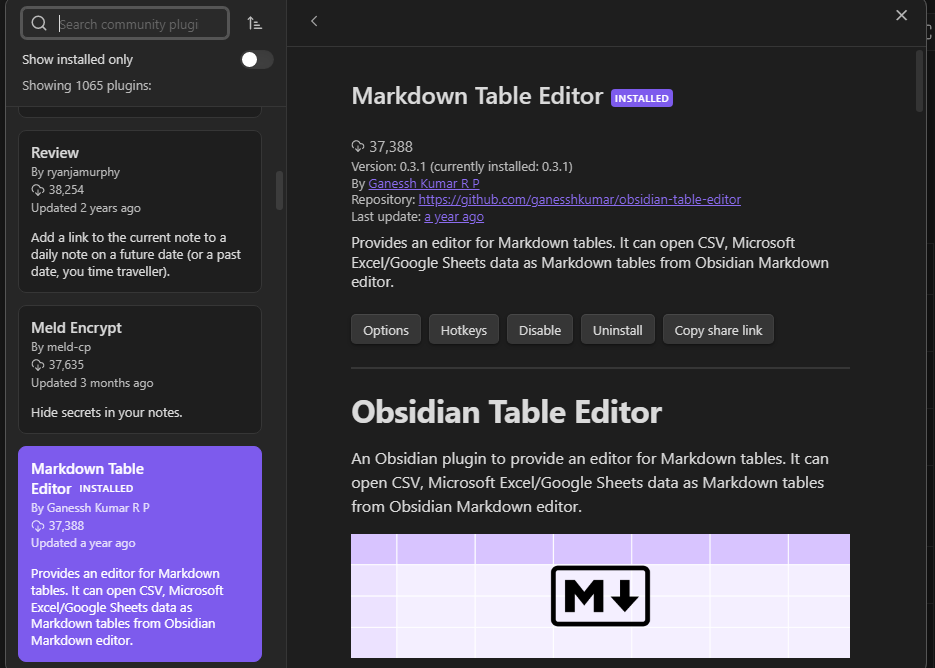Image resolution: width=935 pixels, height=668 pixels.
Task: Uninstall the Markdown Table Editor plugin
Action: tap(617, 329)
